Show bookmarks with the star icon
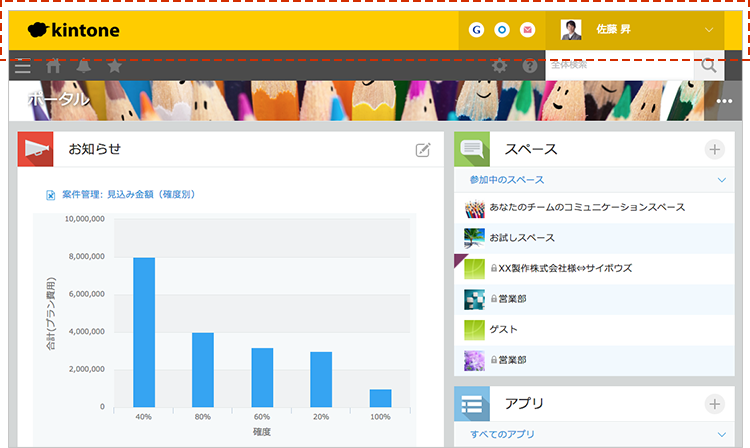 tap(114, 67)
